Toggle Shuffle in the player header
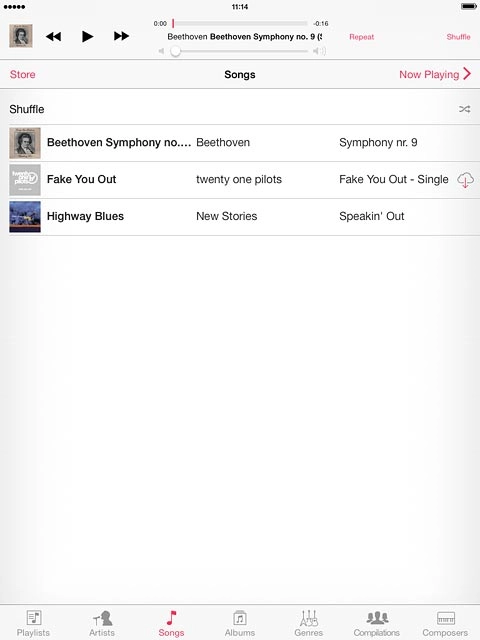The image size is (480, 640). 458,37
